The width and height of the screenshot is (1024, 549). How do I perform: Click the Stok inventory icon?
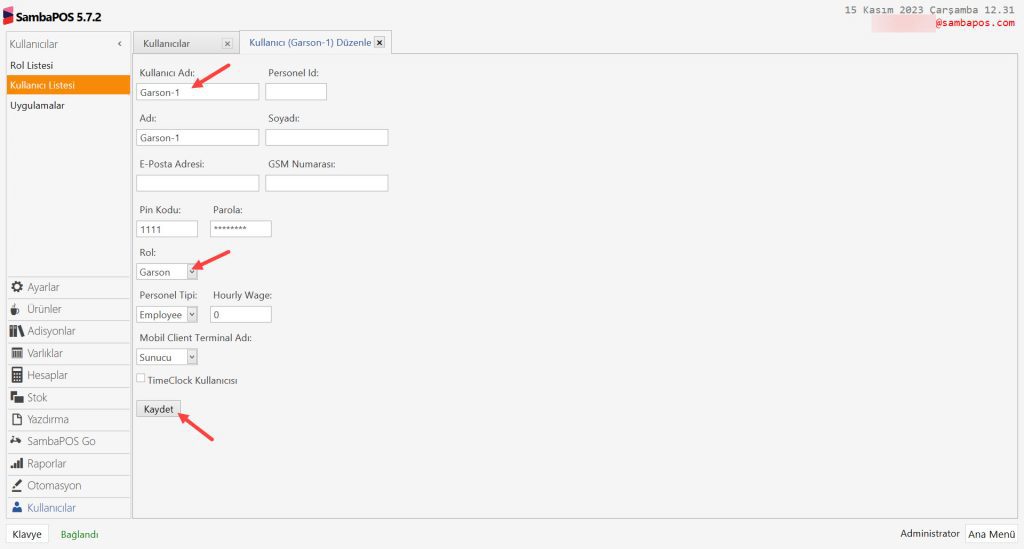tap(17, 397)
